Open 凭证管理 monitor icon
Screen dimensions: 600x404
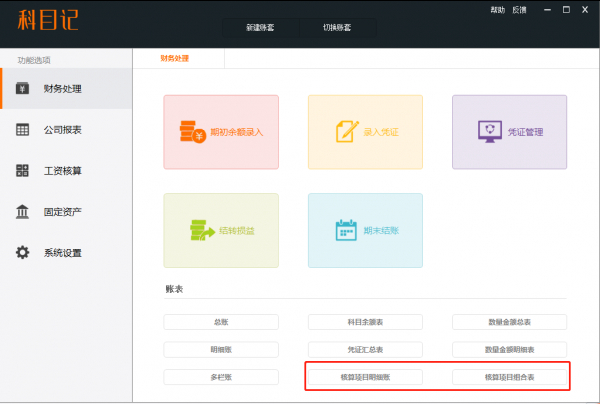pyautogui.click(x=490, y=131)
